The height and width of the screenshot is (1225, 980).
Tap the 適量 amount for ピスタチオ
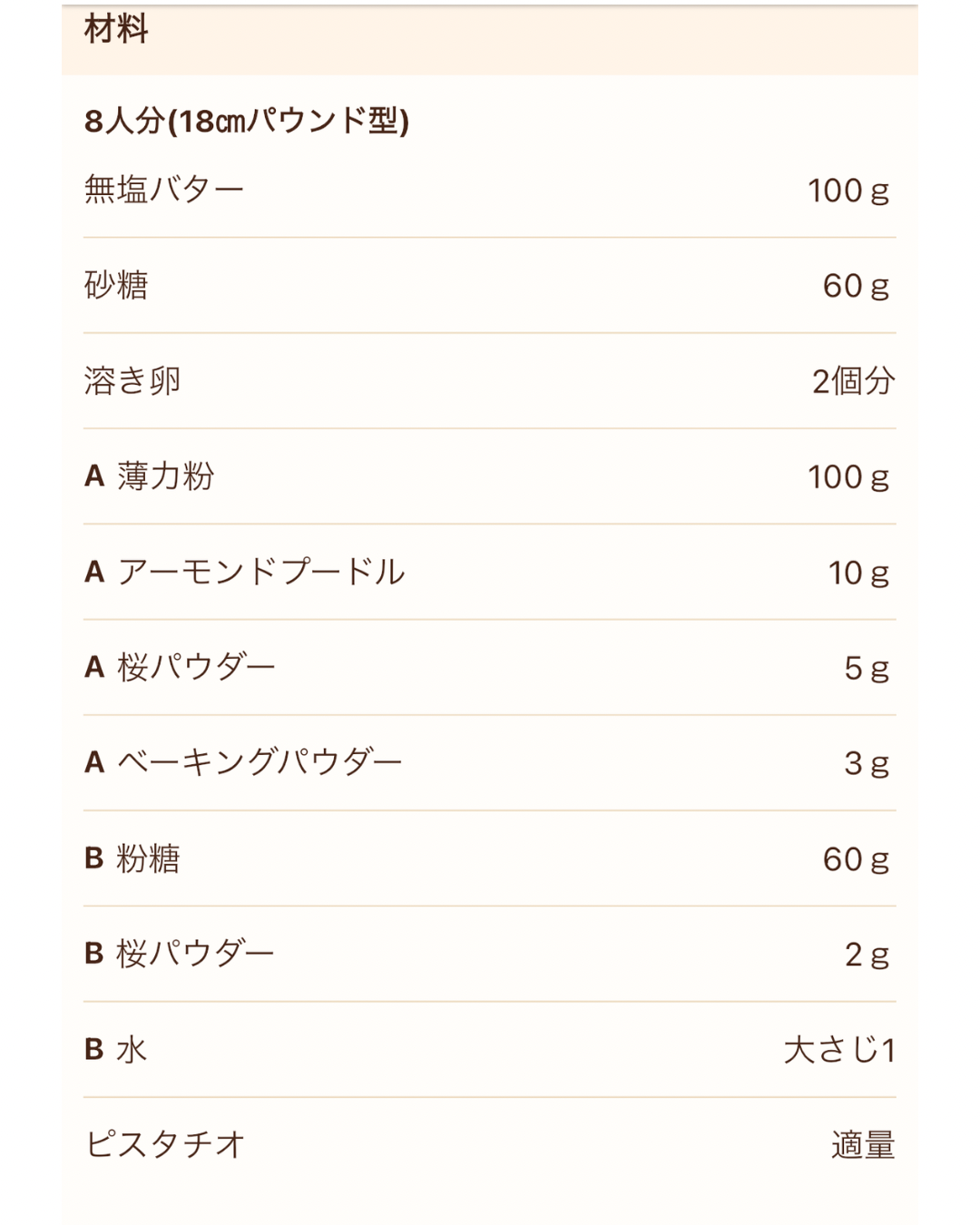864,1145
